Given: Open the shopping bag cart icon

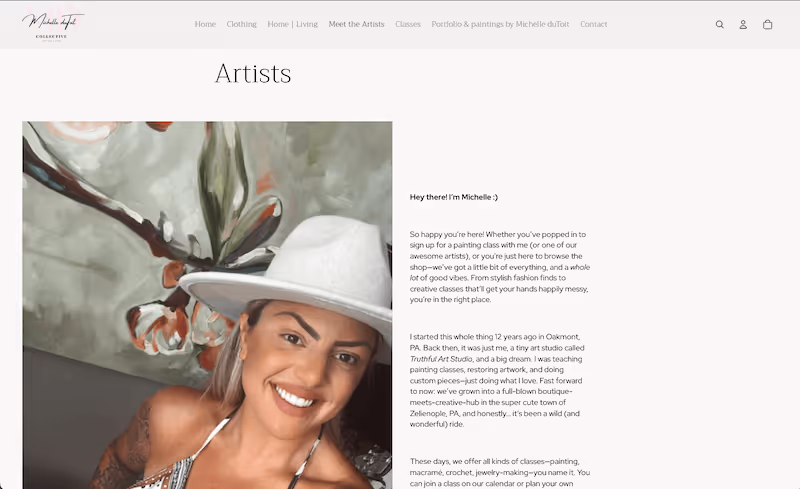Looking at the screenshot, I should click(767, 25).
